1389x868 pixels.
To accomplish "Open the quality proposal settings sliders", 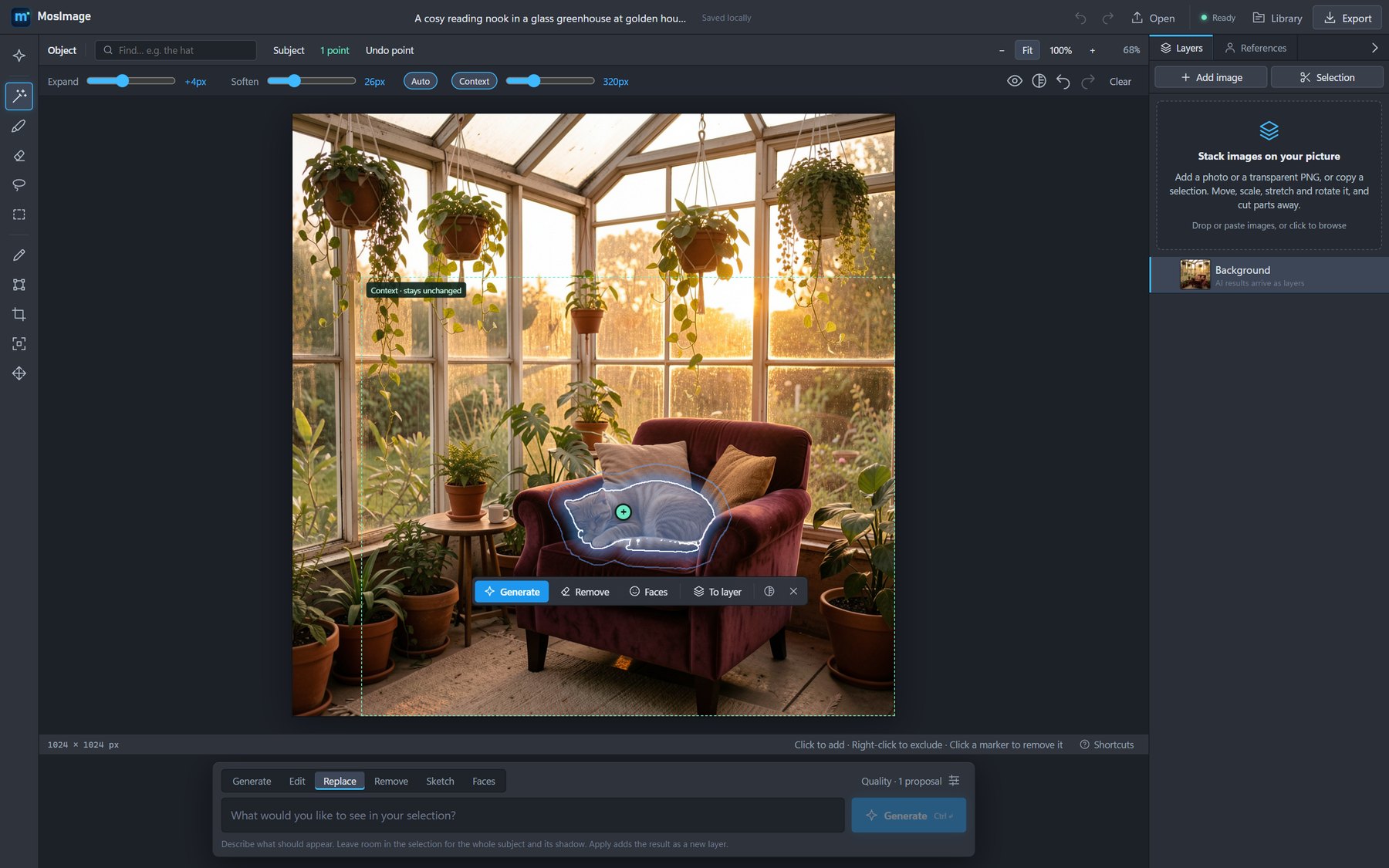I will [x=954, y=781].
